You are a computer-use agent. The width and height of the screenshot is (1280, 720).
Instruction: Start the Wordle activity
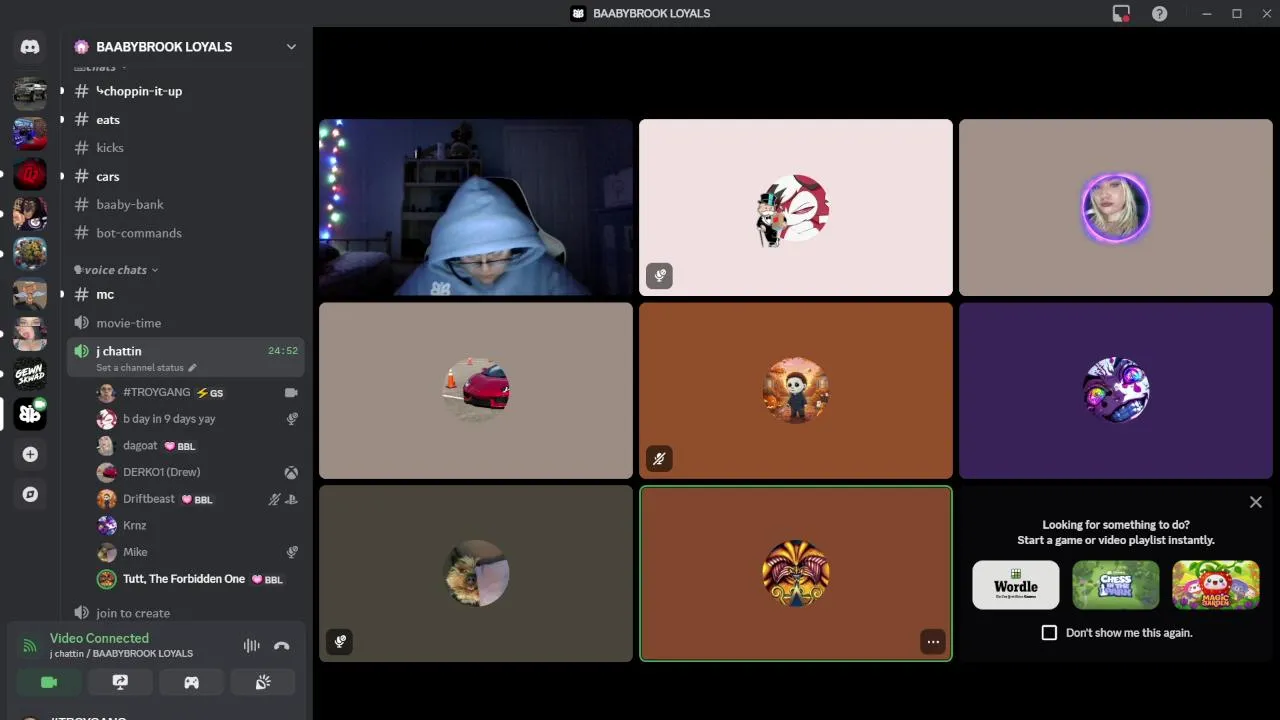(x=1016, y=585)
